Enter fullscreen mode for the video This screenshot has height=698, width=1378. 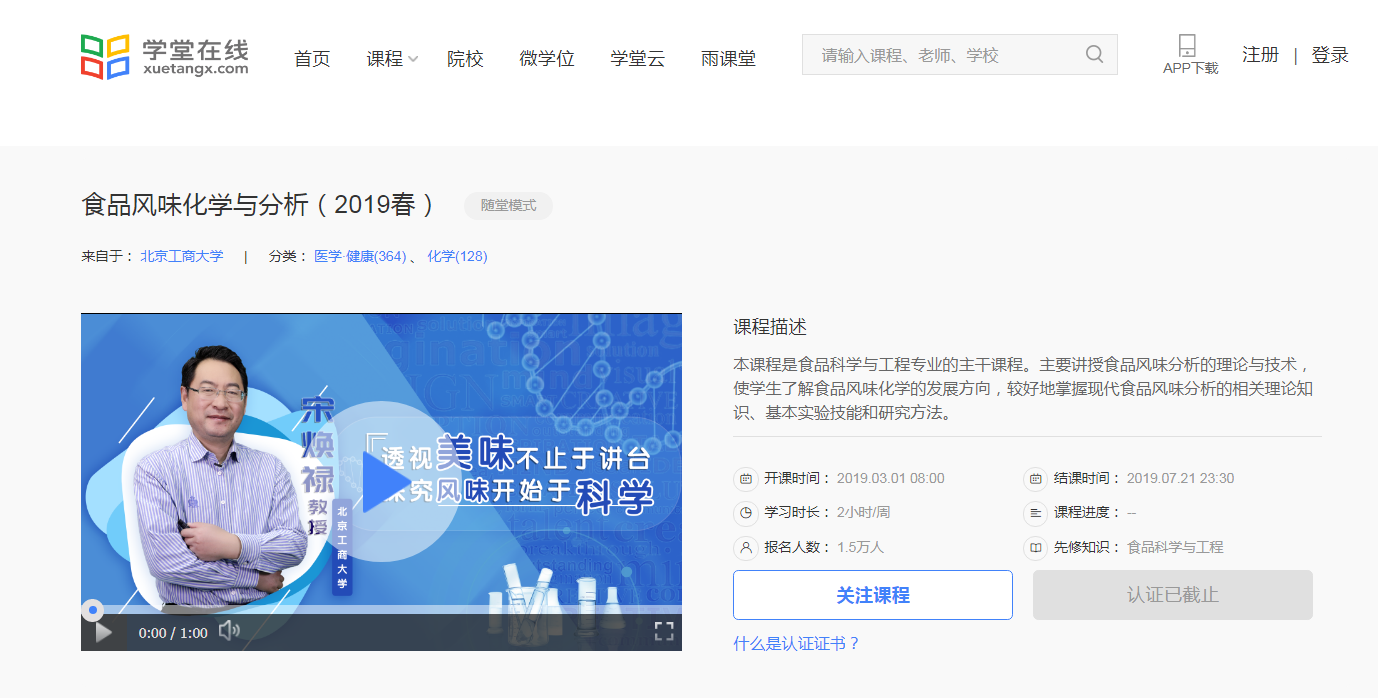coord(663,631)
